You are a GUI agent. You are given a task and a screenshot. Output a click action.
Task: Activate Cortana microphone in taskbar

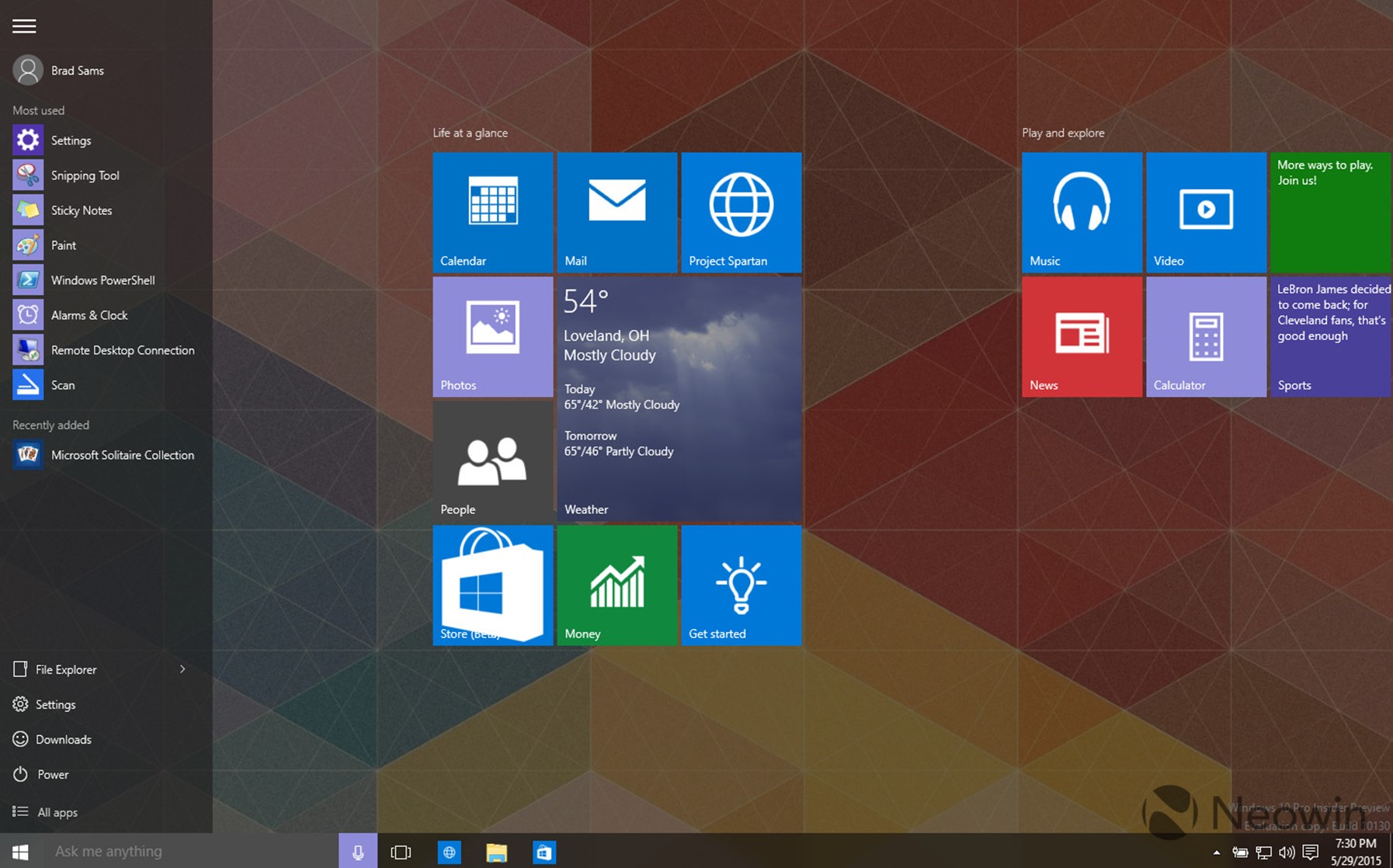point(358,852)
